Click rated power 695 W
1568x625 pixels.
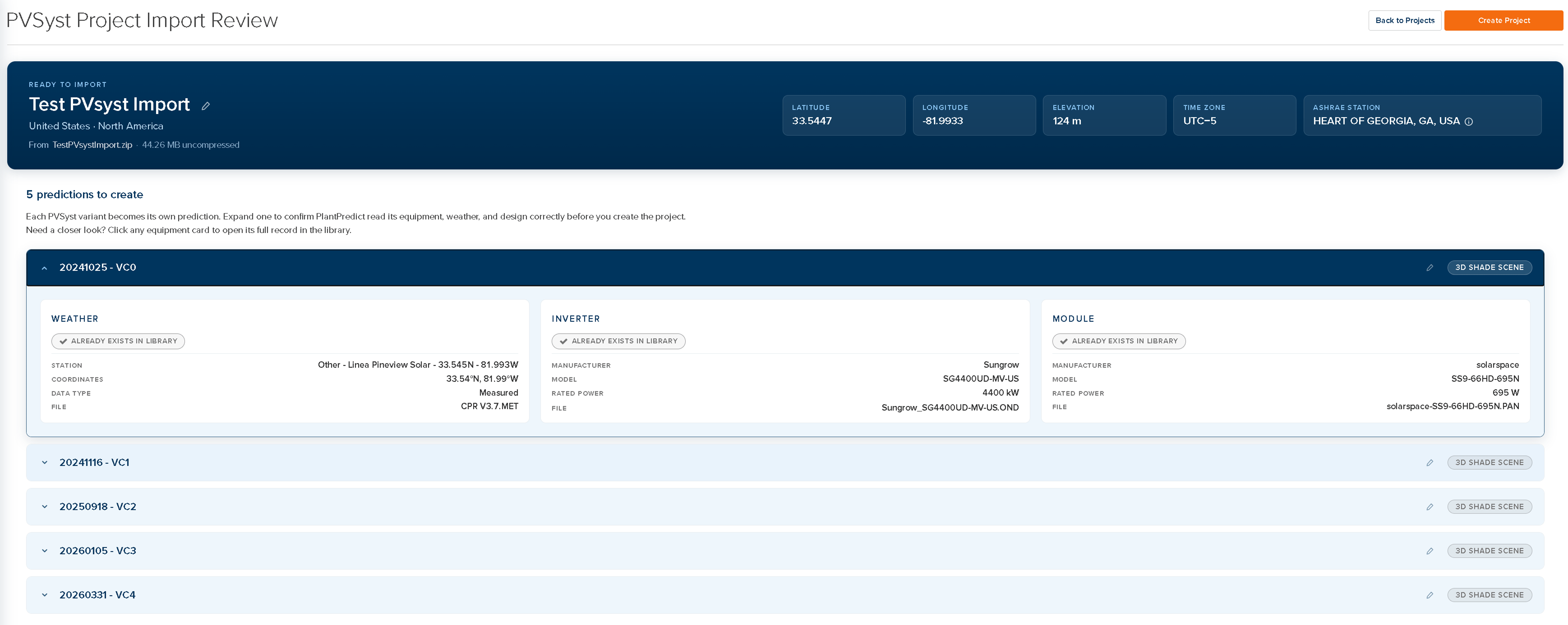click(x=1506, y=393)
